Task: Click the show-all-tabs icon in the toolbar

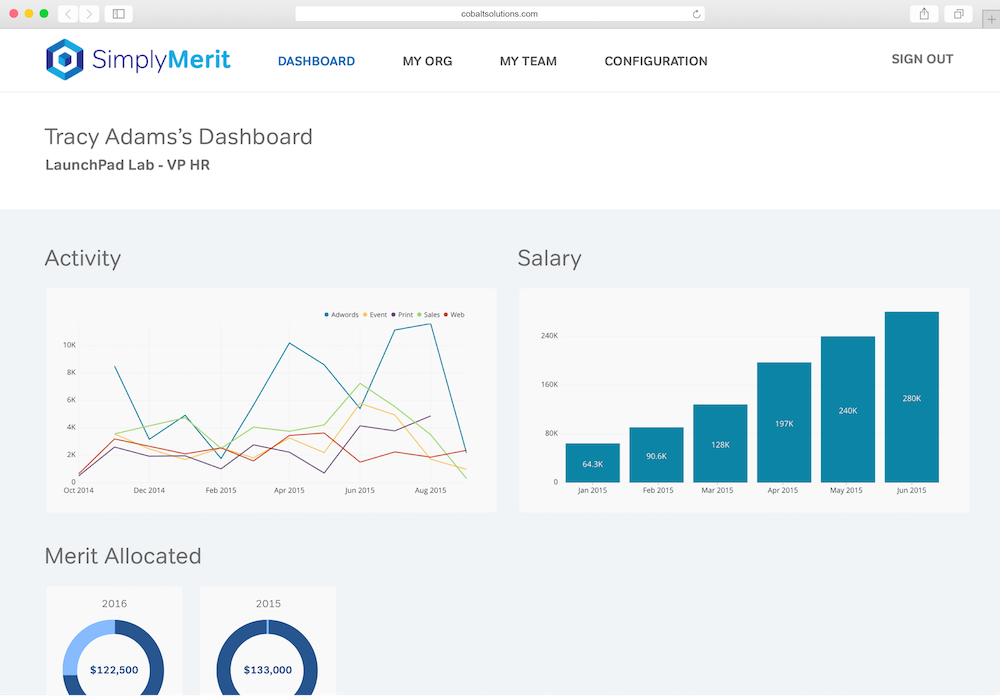Action: pos(957,14)
